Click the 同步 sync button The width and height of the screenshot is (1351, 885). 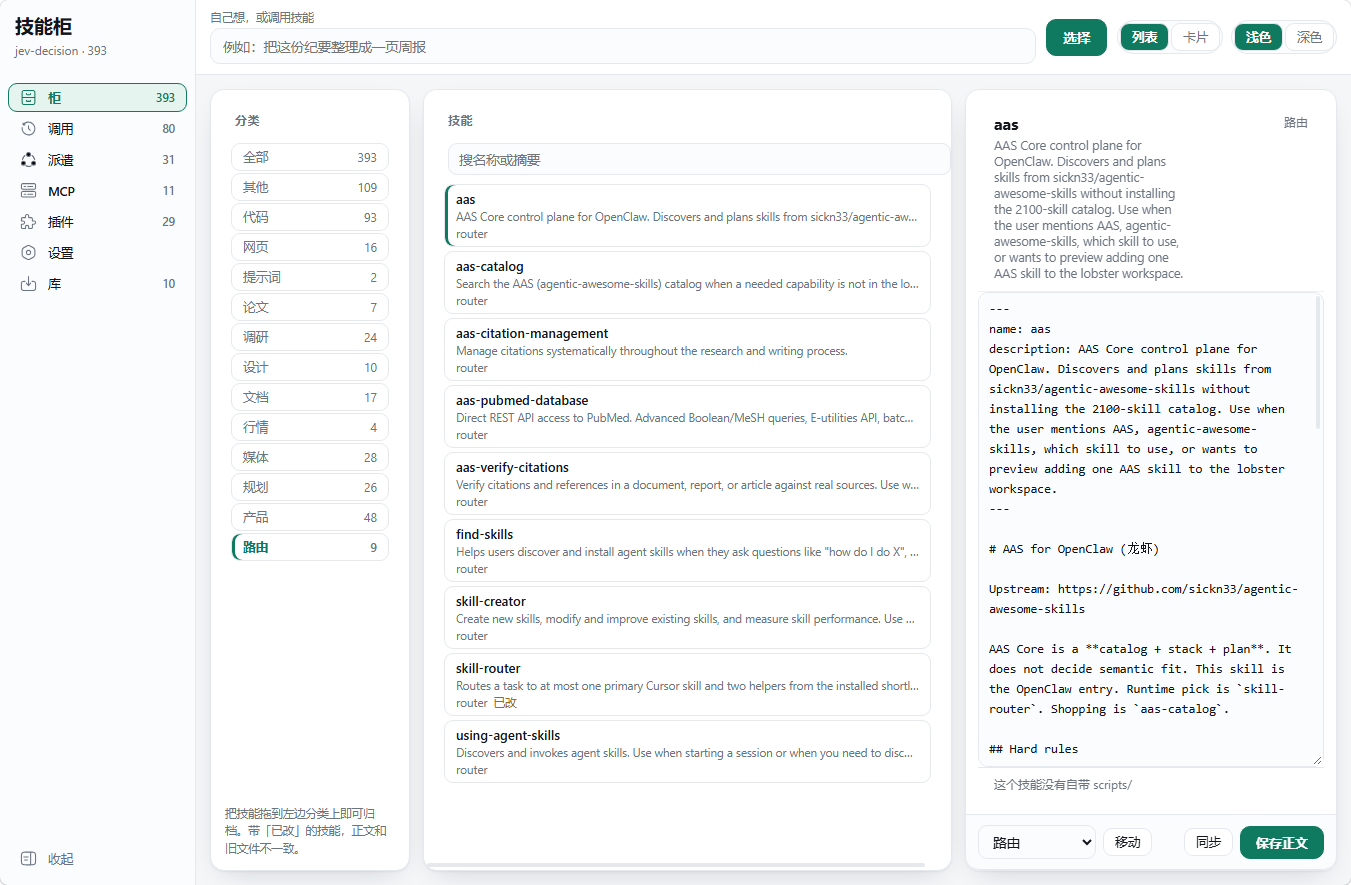1208,842
